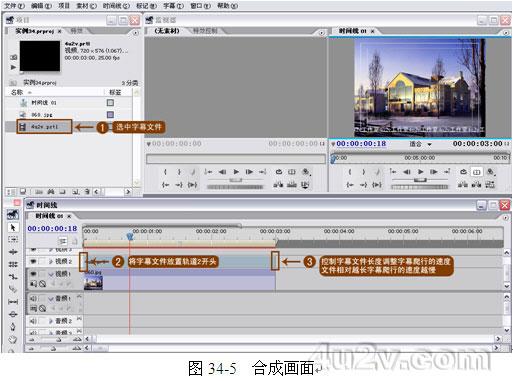
Task: Select the 060.jpg item in the project list
Action: point(42,115)
